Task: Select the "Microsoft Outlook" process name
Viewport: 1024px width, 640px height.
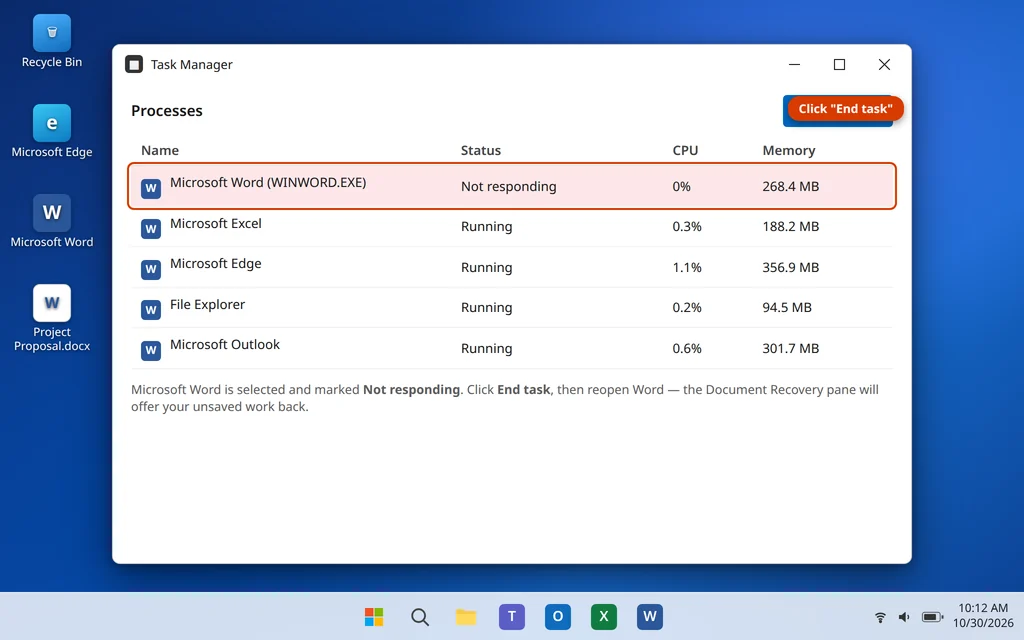Action: pos(225,345)
